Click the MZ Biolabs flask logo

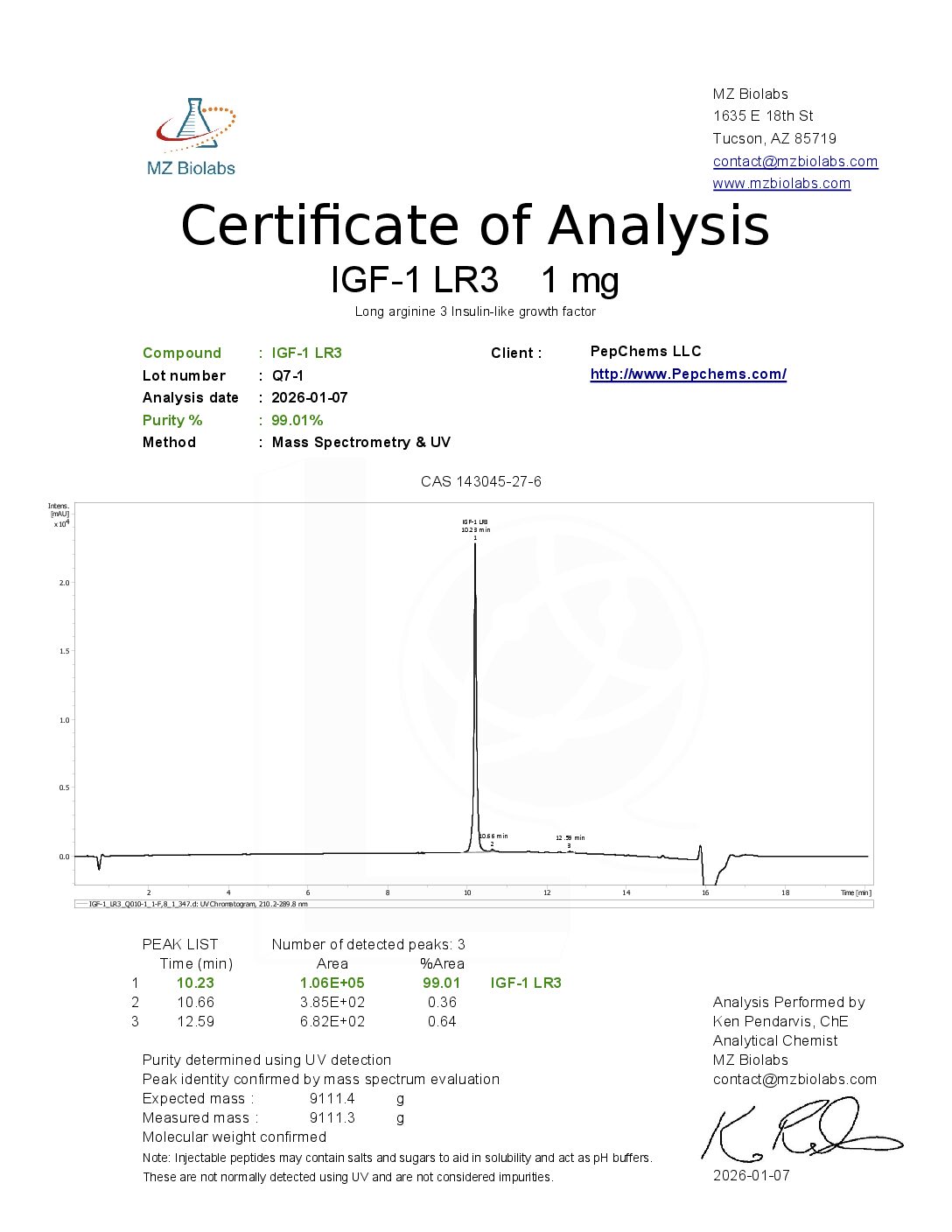point(194,125)
